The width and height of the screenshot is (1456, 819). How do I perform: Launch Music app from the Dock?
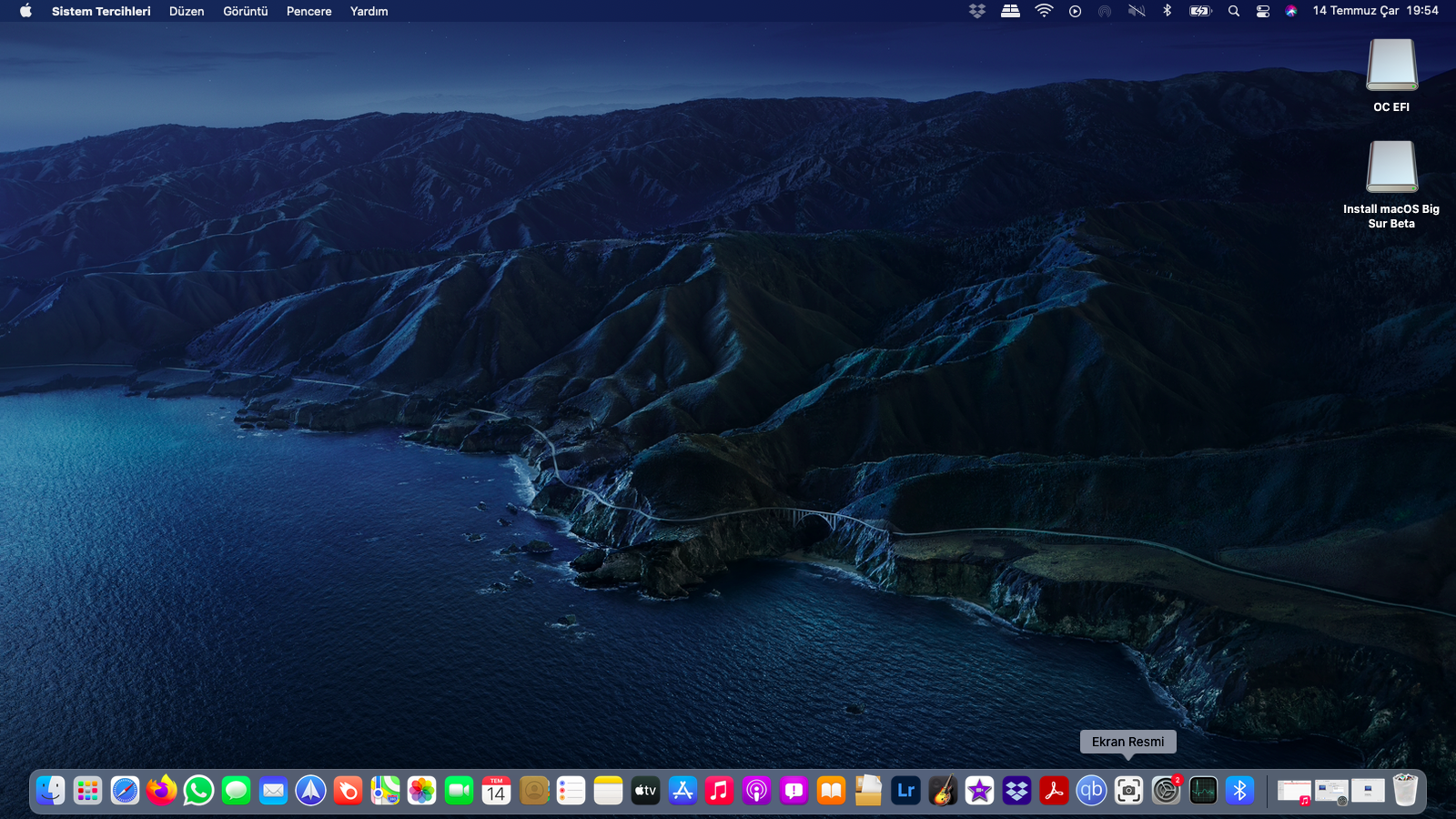click(x=719, y=790)
